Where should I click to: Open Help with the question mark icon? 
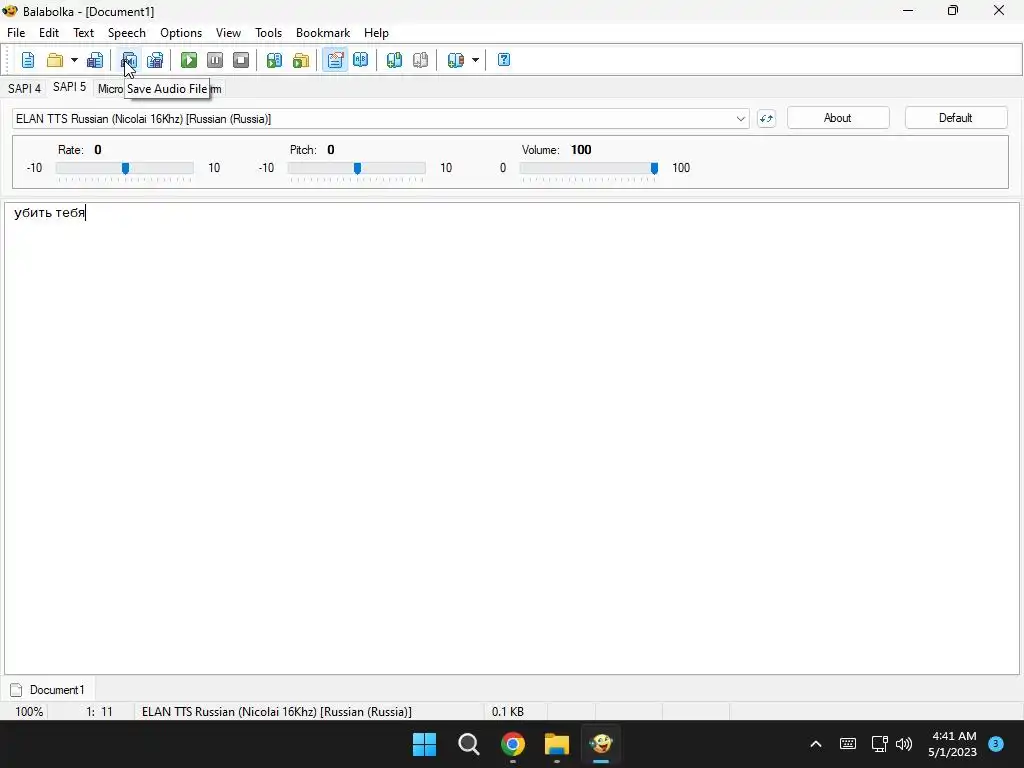click(504, 60)
